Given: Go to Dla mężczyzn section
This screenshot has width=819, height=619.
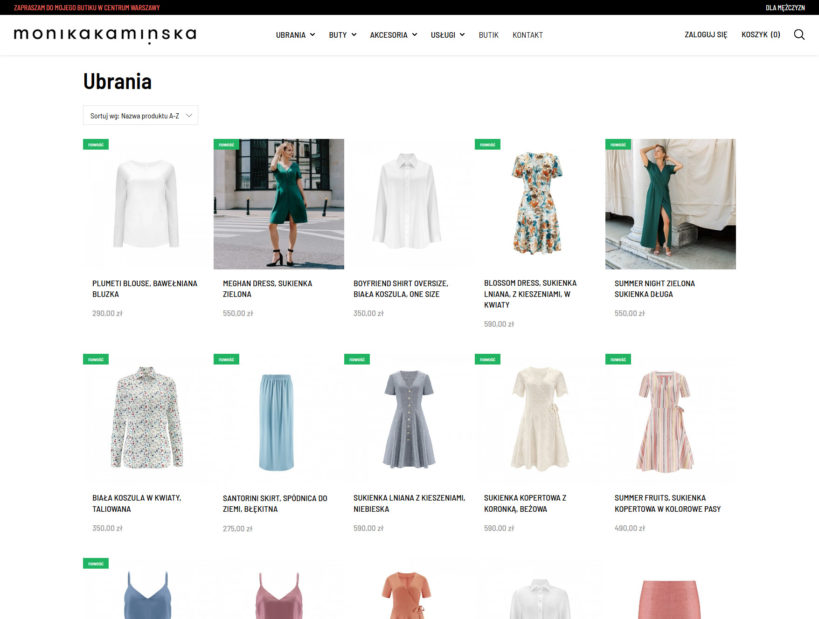Looking at the screenshot, I should 785,7.
